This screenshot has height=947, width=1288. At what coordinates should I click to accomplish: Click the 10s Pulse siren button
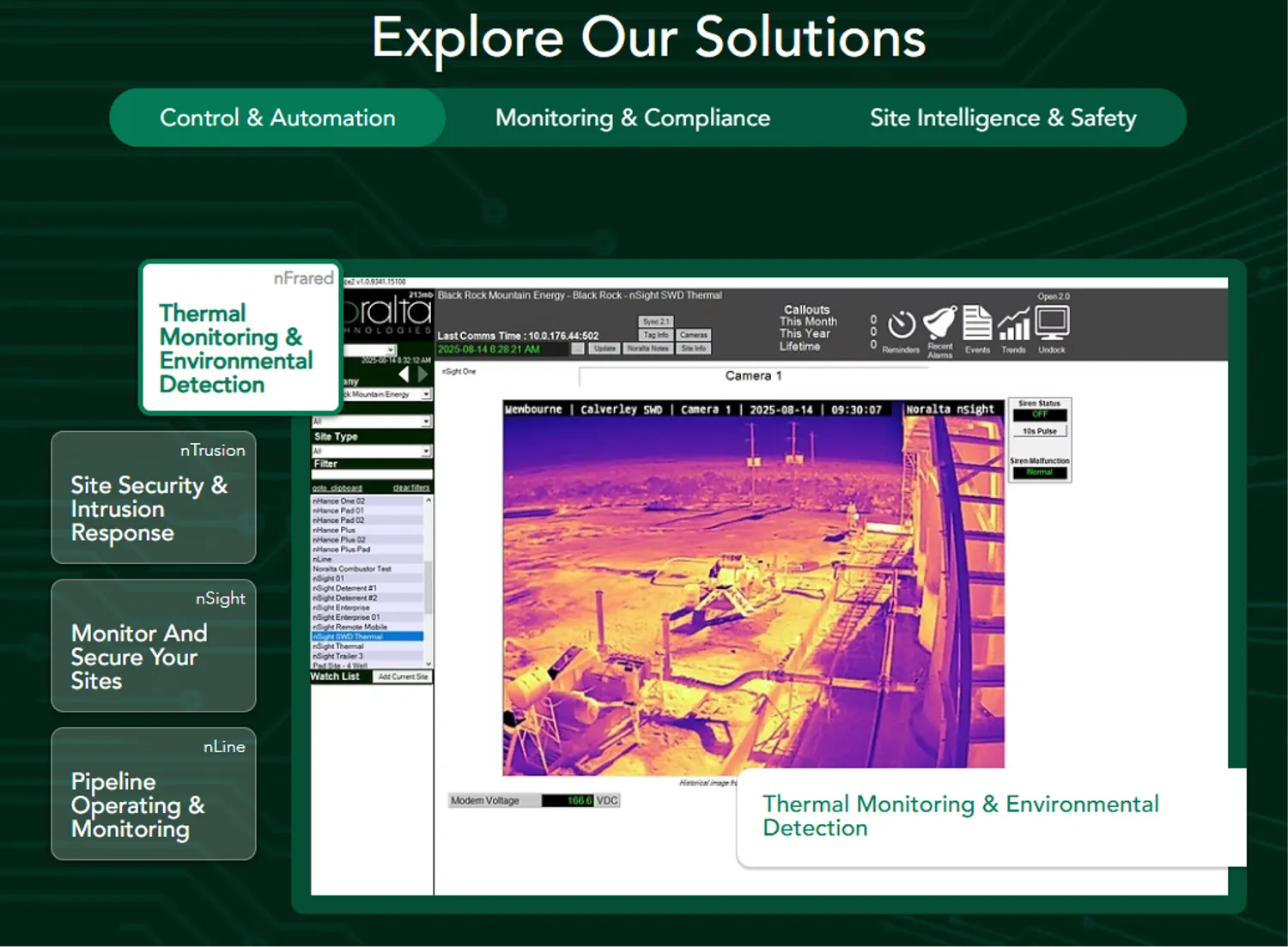(x=1040, y=431)
